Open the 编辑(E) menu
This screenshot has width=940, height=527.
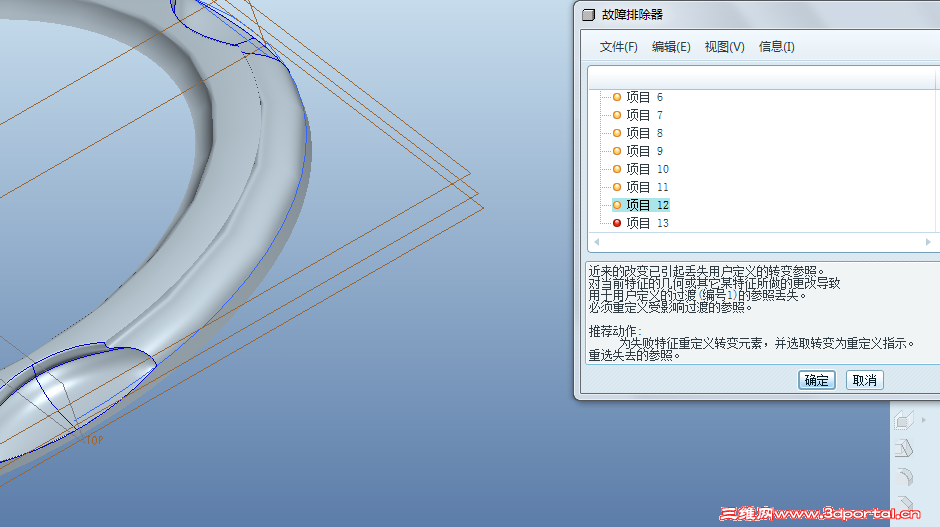(x=671, y=47)
